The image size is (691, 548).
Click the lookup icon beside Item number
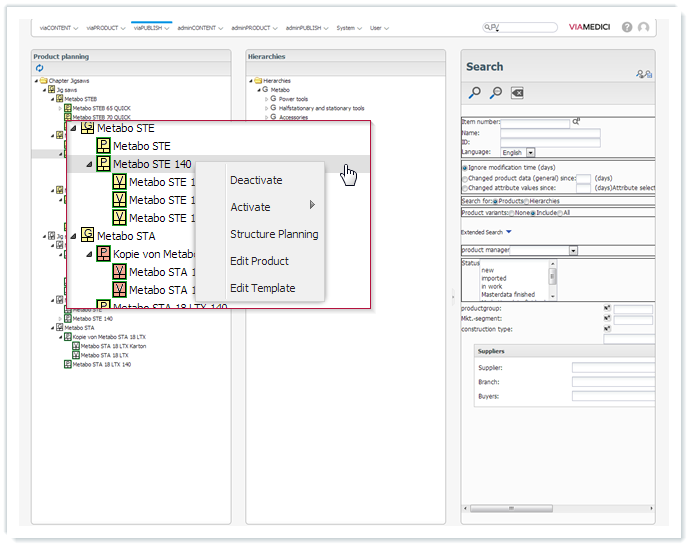click(576, 122)
